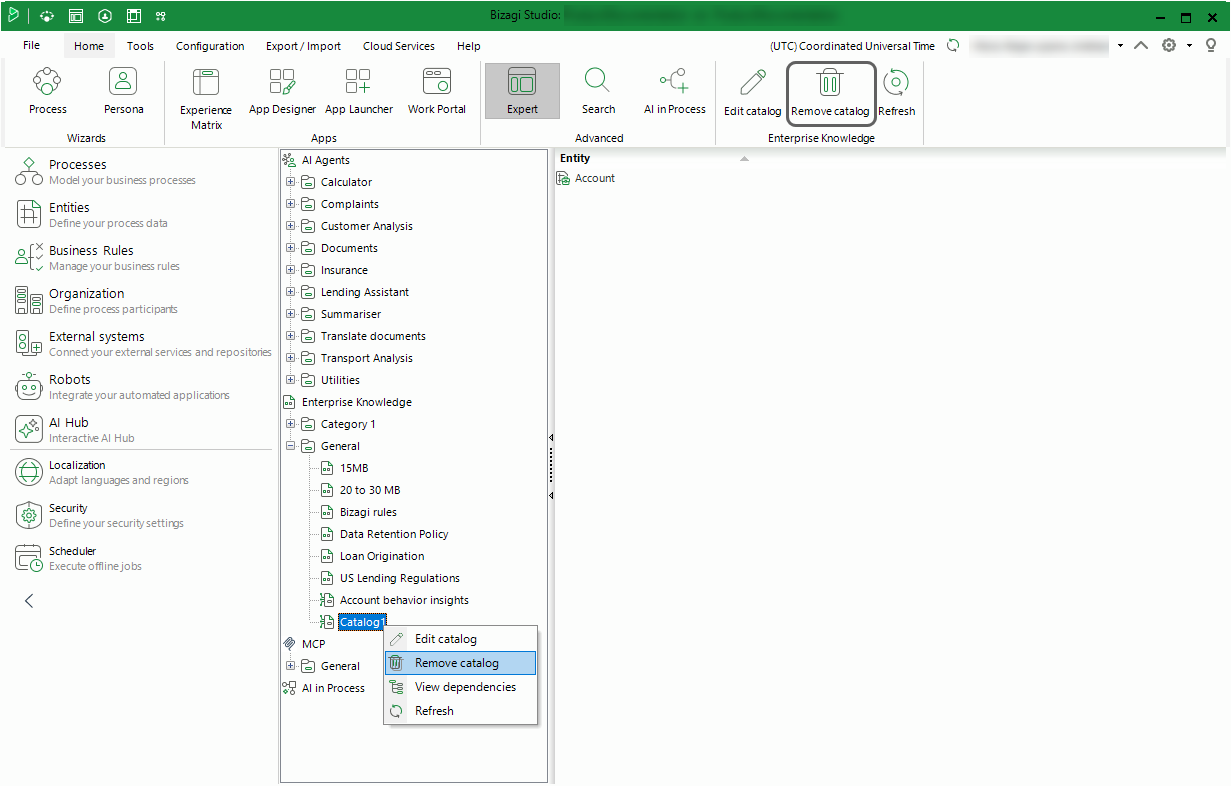Viewport: 1231px width, 786px height.
Task: Select AI in Process ribbon icon
Action: [x=674, y=91]
